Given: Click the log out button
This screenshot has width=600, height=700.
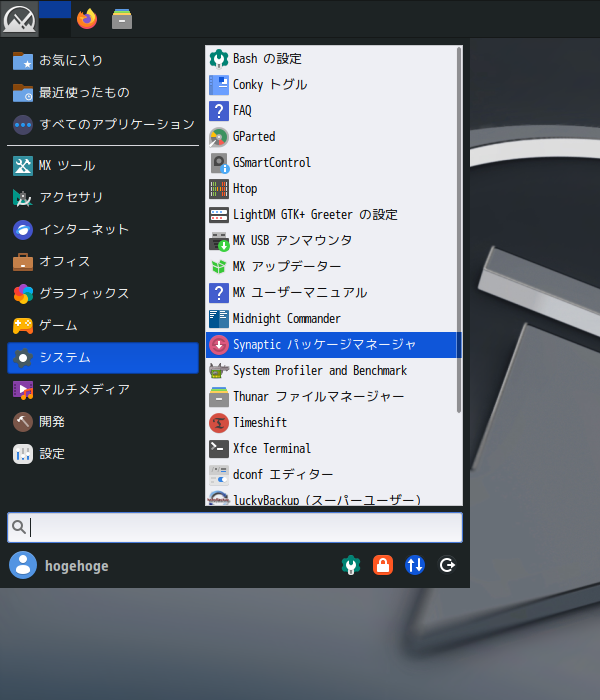Looking at the screenshot, I should point(447,565).
